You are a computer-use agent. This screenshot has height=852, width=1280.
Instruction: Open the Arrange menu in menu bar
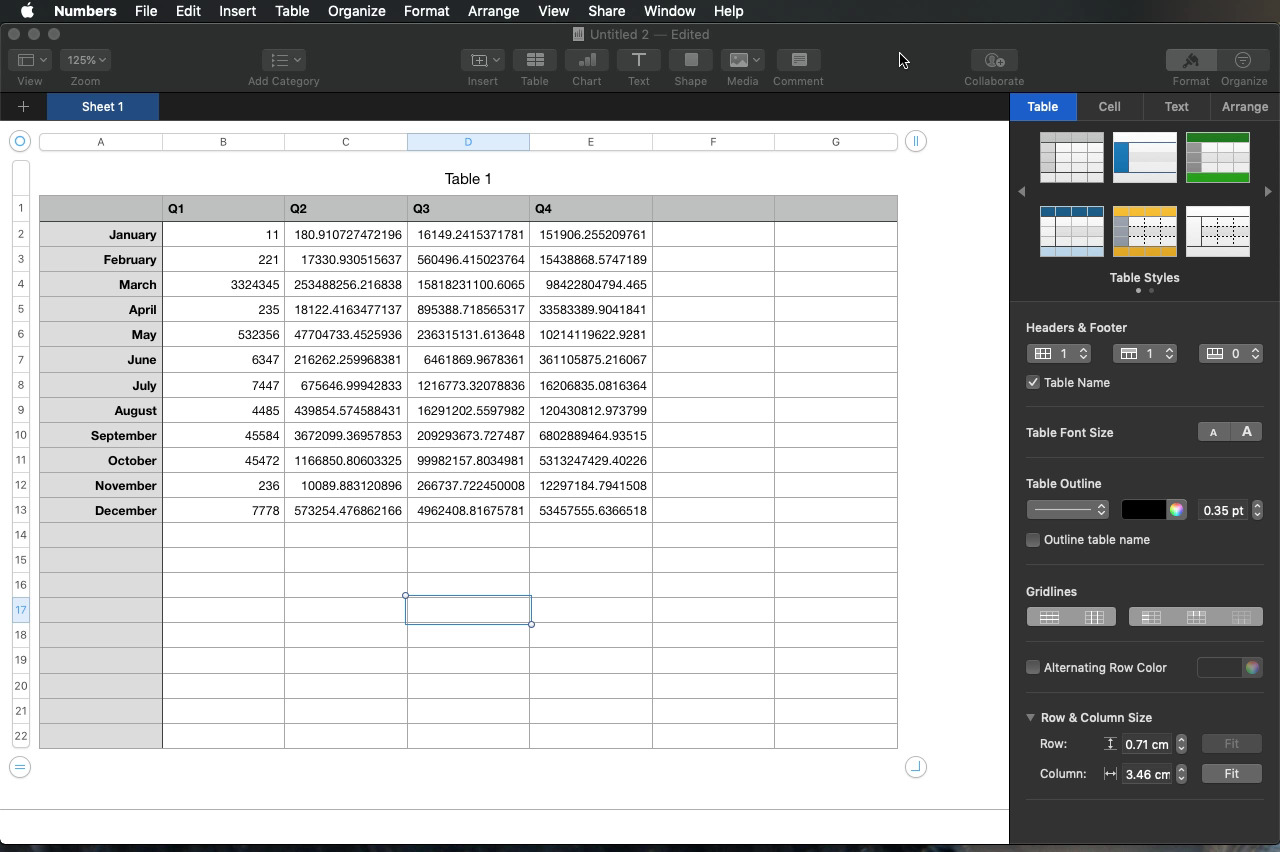[x=493, y=11]
